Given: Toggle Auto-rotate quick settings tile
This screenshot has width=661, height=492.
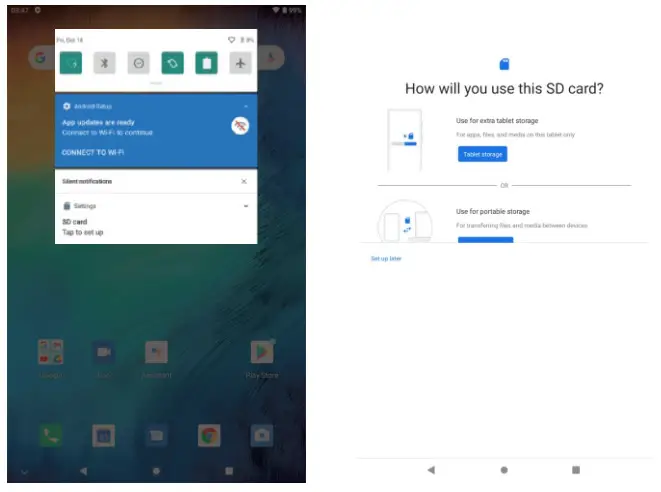Looking at the screenshot, I should 172,63.
